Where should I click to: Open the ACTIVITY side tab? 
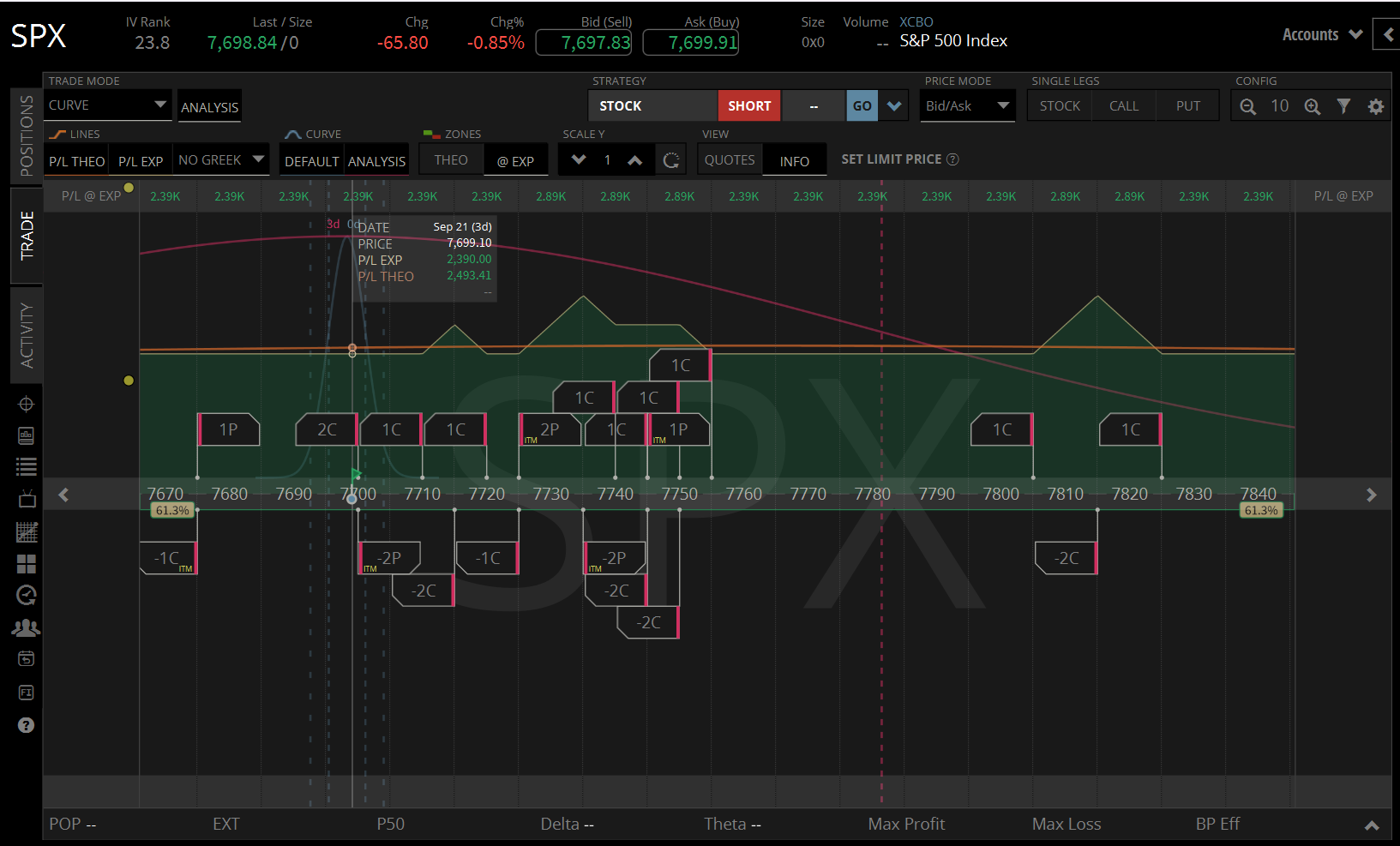tap(27, 335)
